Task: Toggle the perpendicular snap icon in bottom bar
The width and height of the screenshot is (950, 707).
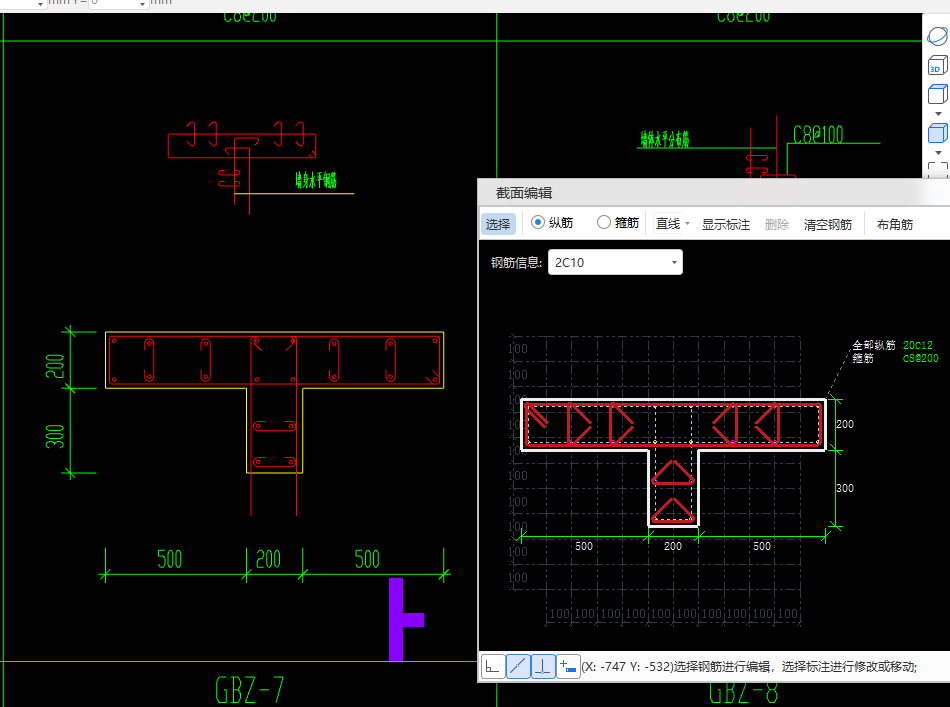Action: (543, 666)
